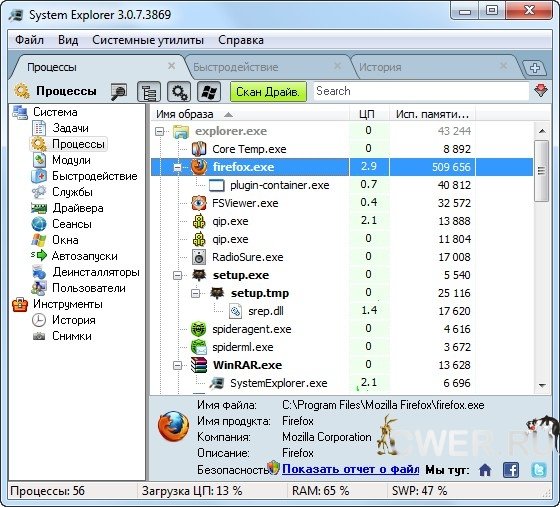
Task: Collapse the WinRAR.exe tree node
Action: 177,365
